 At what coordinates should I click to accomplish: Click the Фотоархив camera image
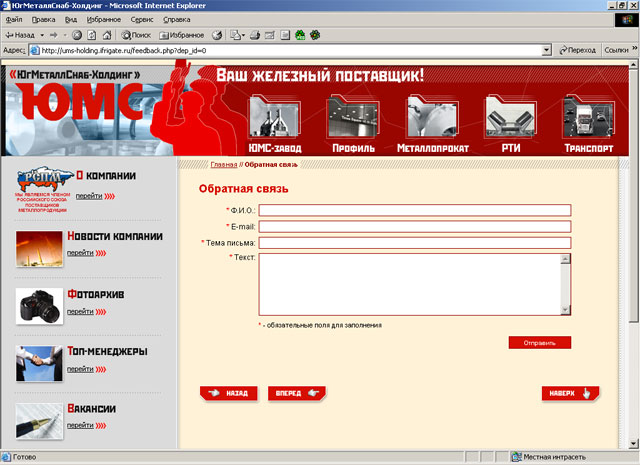[x=39, y=306]
